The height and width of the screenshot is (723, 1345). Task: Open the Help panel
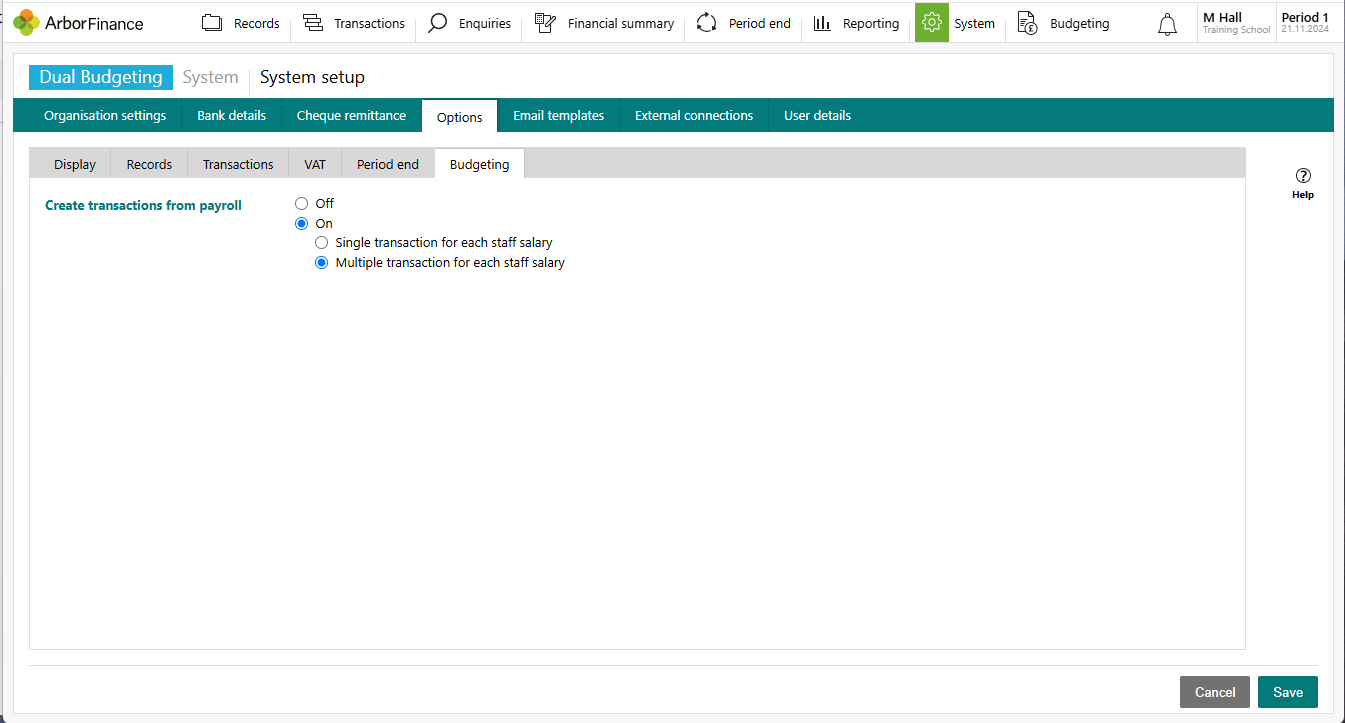pyautogui.click(x=1302, y=183)
